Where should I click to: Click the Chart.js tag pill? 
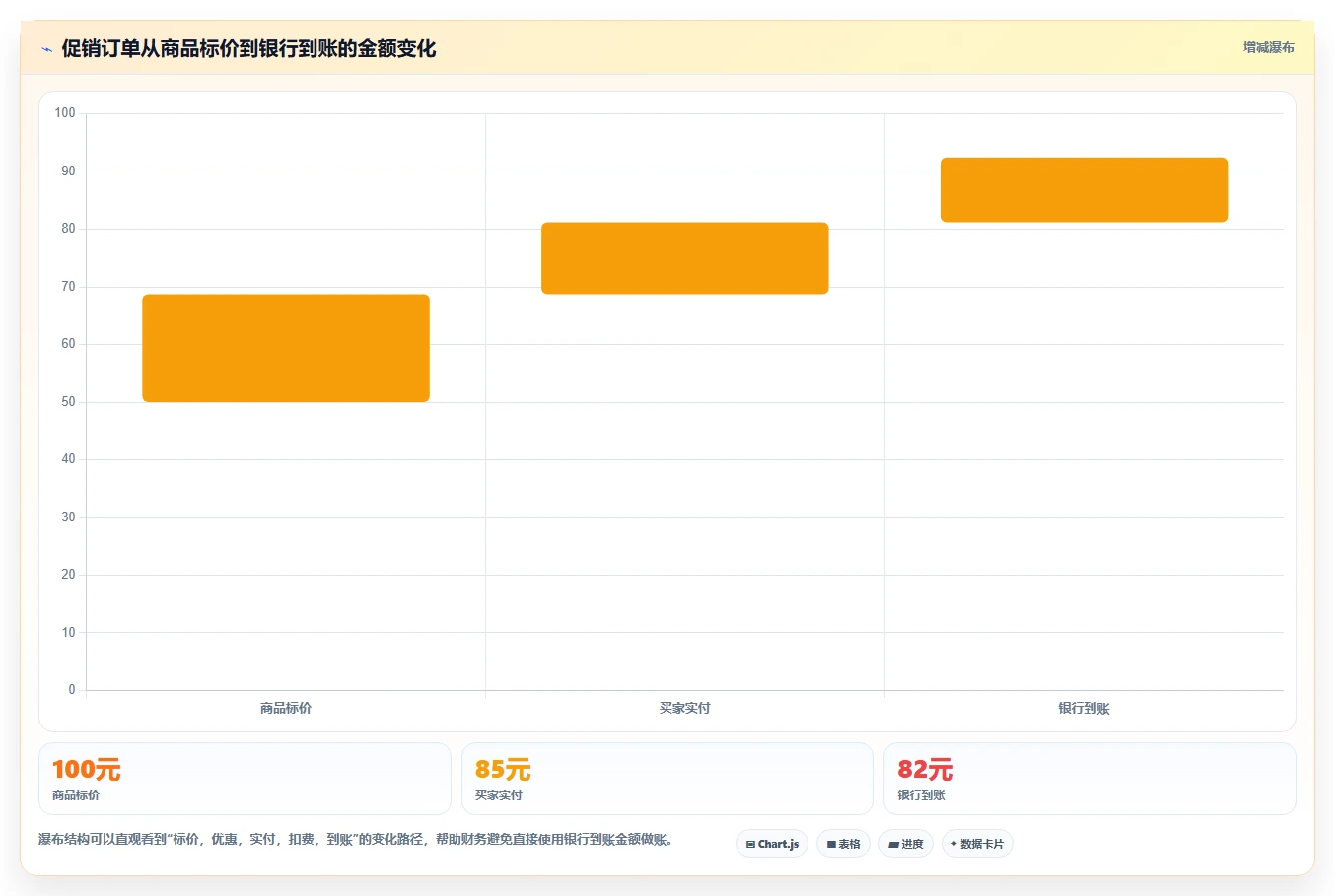coord(772,844)
